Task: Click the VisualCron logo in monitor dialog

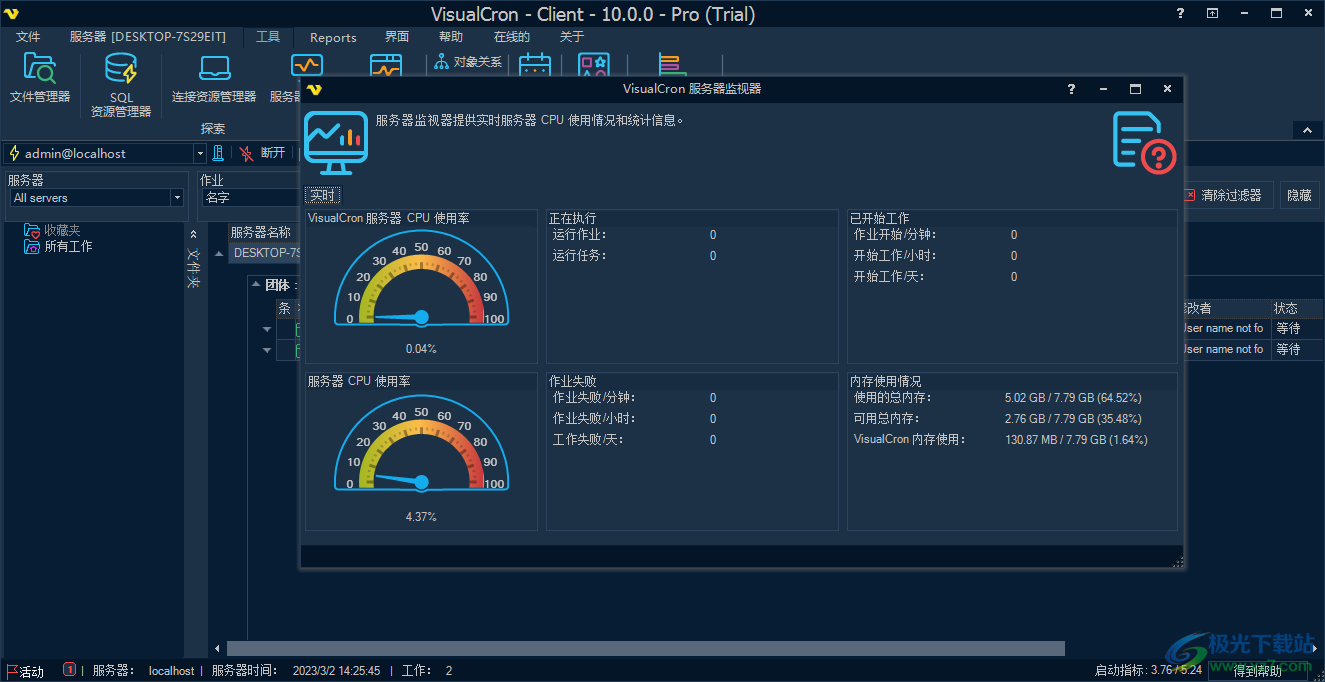Action: (314, 89)
